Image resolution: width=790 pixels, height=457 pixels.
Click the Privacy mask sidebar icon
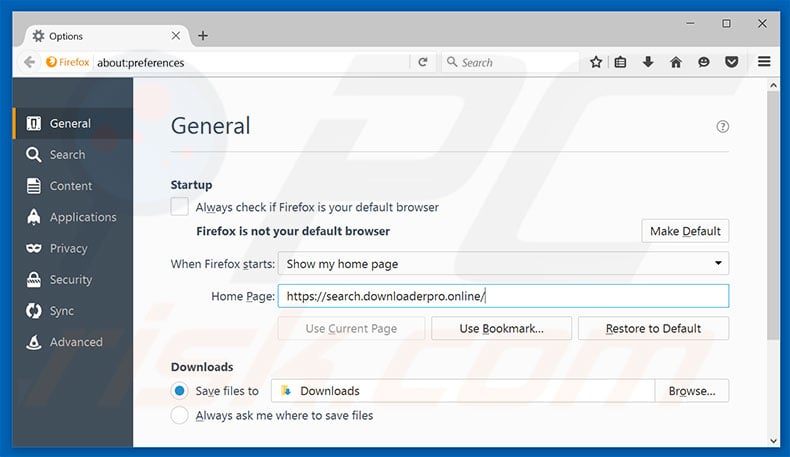click(x=34, y=248)
